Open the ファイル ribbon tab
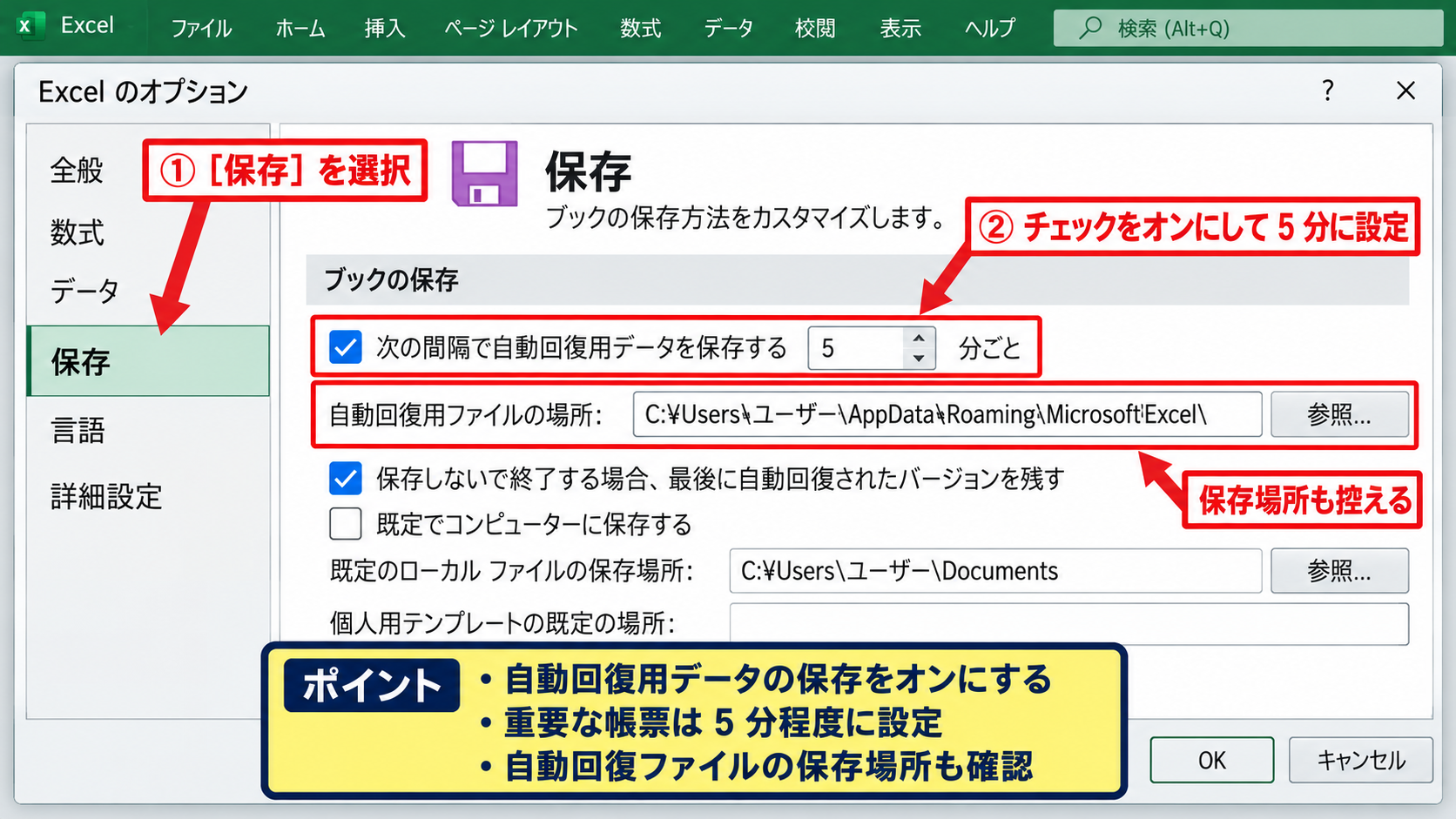The width and height of the screenshot is (1456, 819). pyautogui.click(x=201, y=28)
